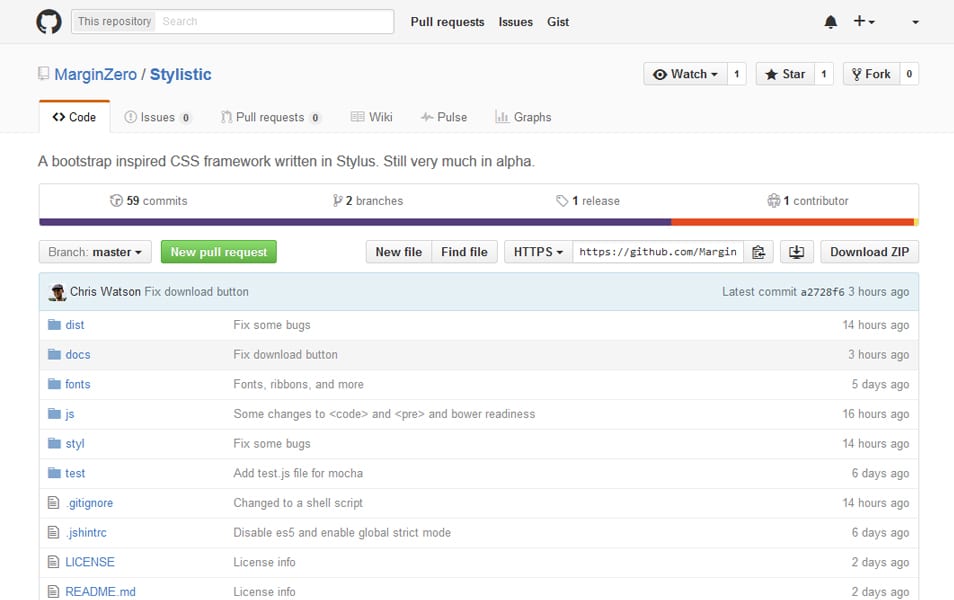Click the README.md file icon
Screen dimensions: 954x600
click(x=54, y=591)
